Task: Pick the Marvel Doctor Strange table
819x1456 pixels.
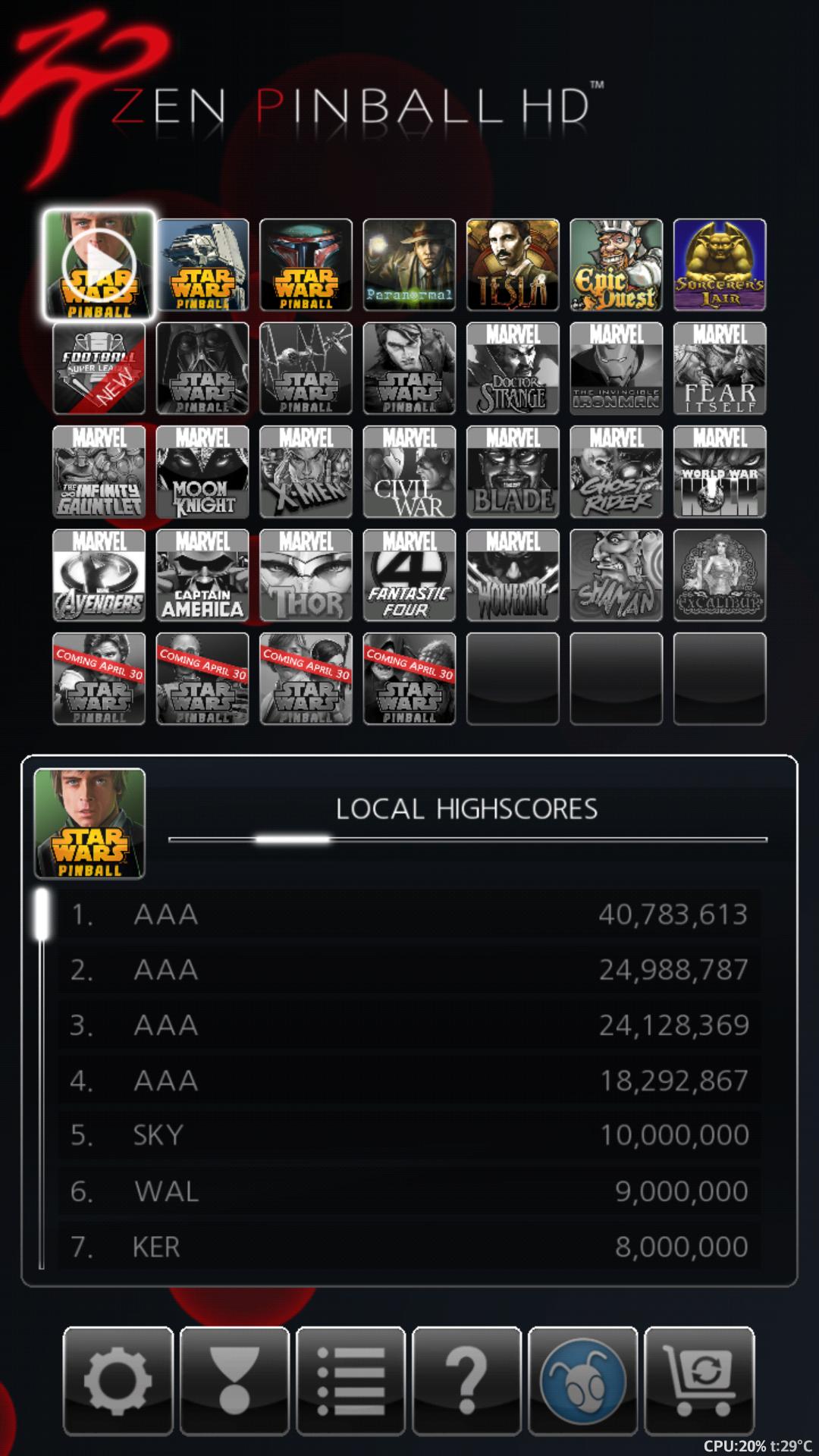Action: 513,369
